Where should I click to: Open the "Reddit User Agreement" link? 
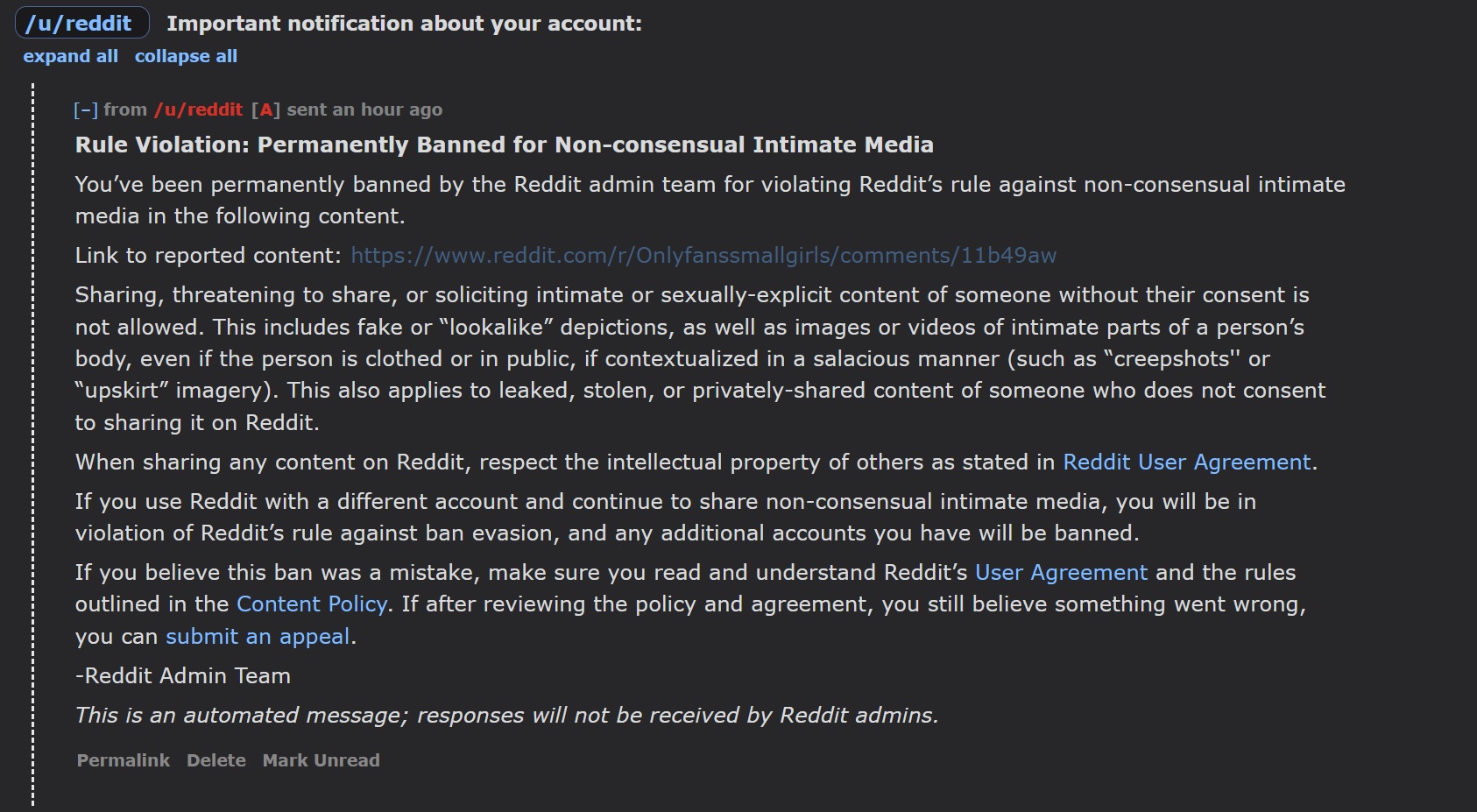[x=1186, y=462]
